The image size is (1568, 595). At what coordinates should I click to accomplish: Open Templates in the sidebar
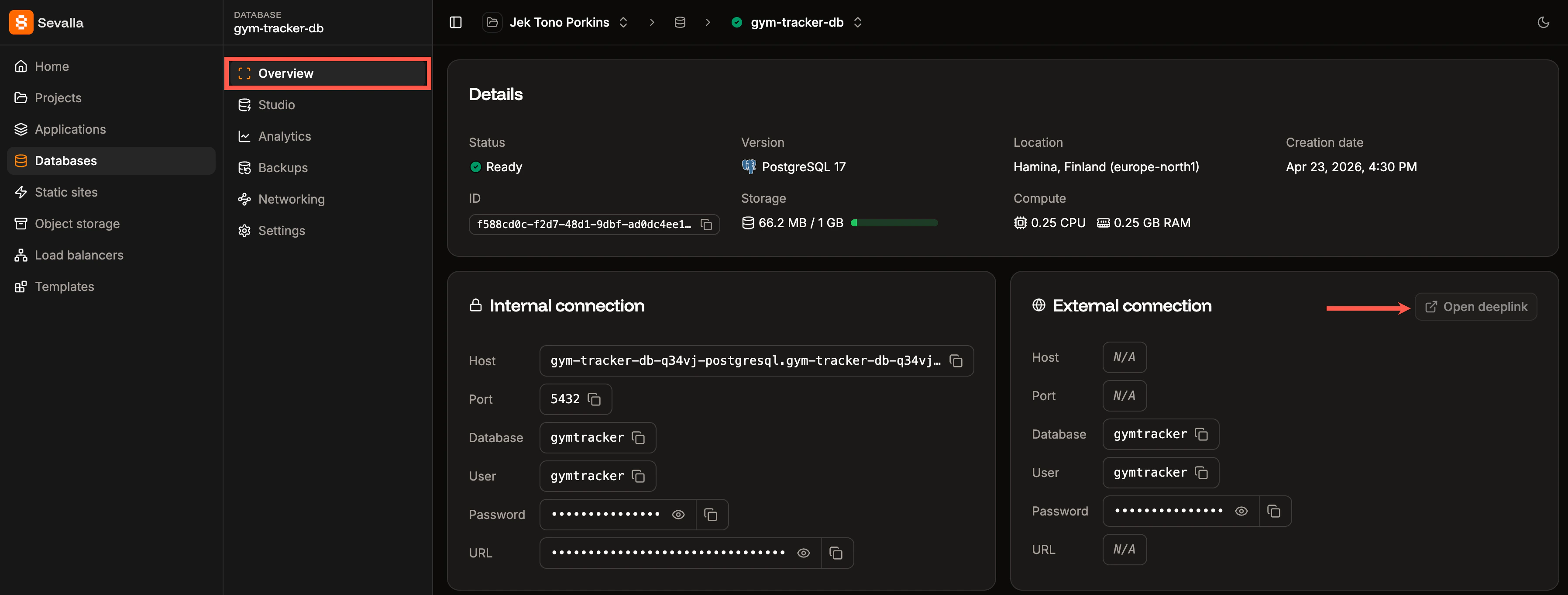point(111,287)
